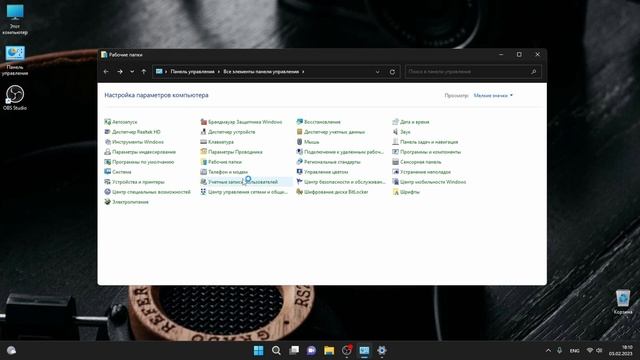
Task: Click the Control Panel search field
Action: tap(473, 72)
